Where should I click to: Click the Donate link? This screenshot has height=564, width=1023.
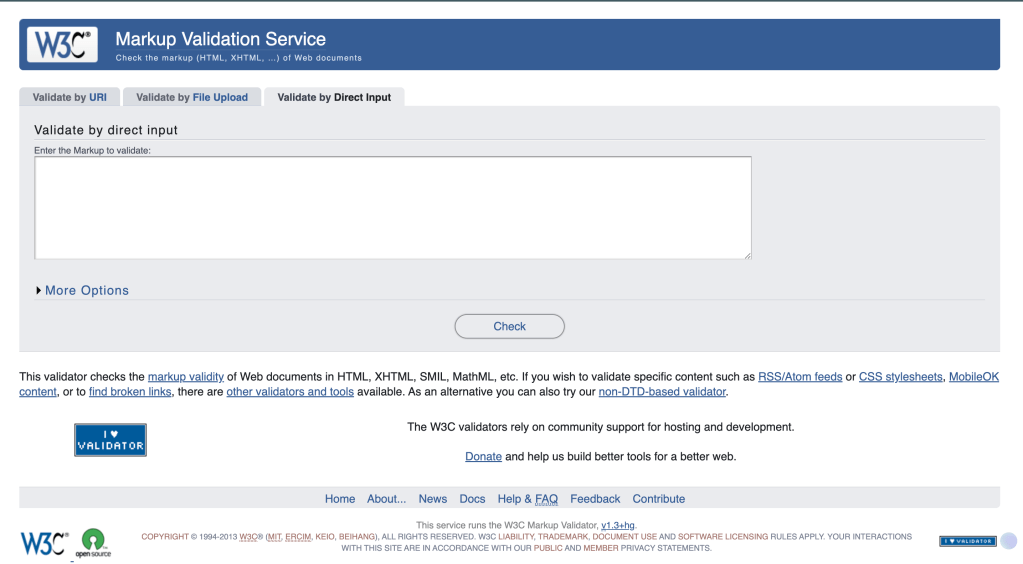click(x=483, y=456)
